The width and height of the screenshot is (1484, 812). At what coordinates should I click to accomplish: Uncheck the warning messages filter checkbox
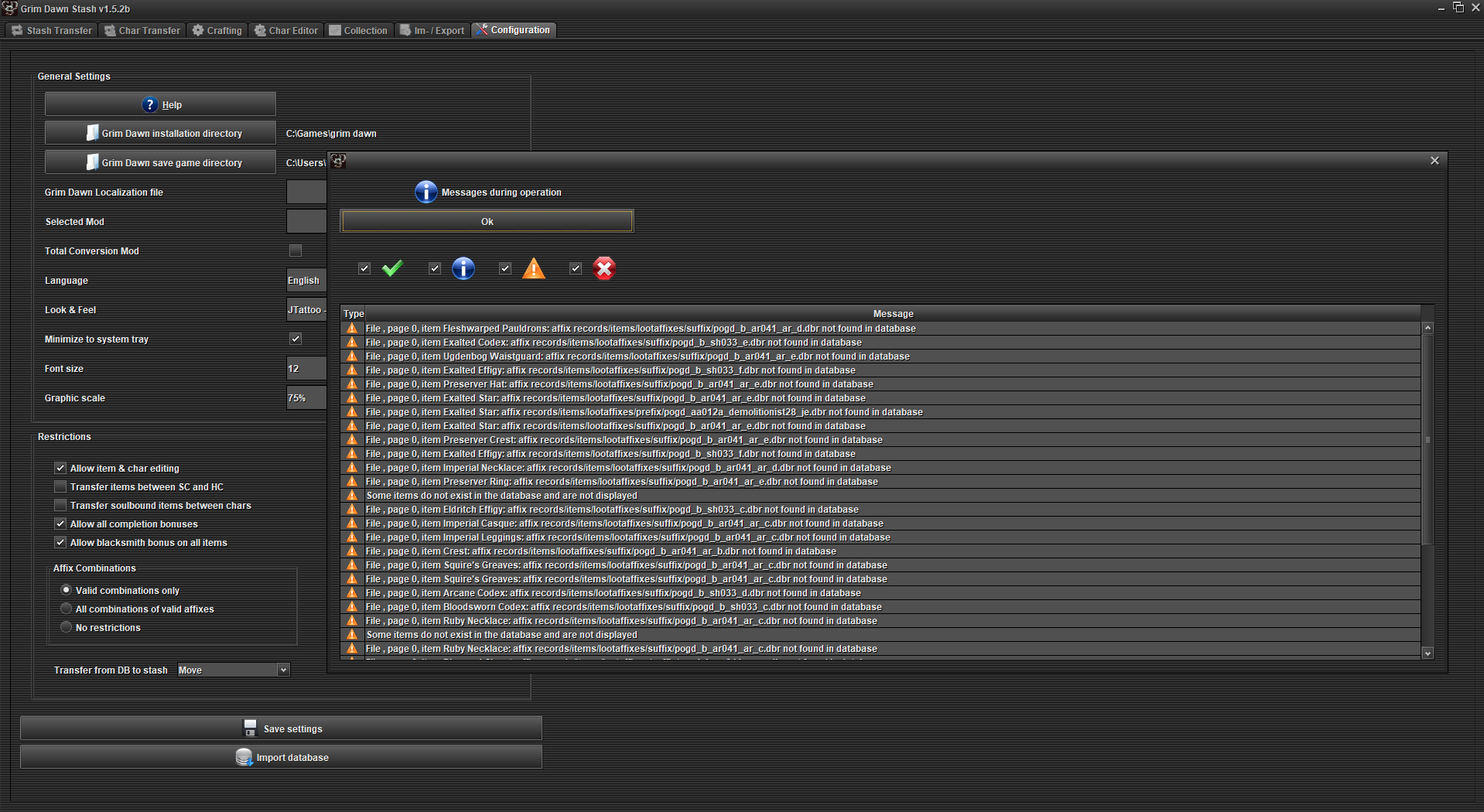505,268
